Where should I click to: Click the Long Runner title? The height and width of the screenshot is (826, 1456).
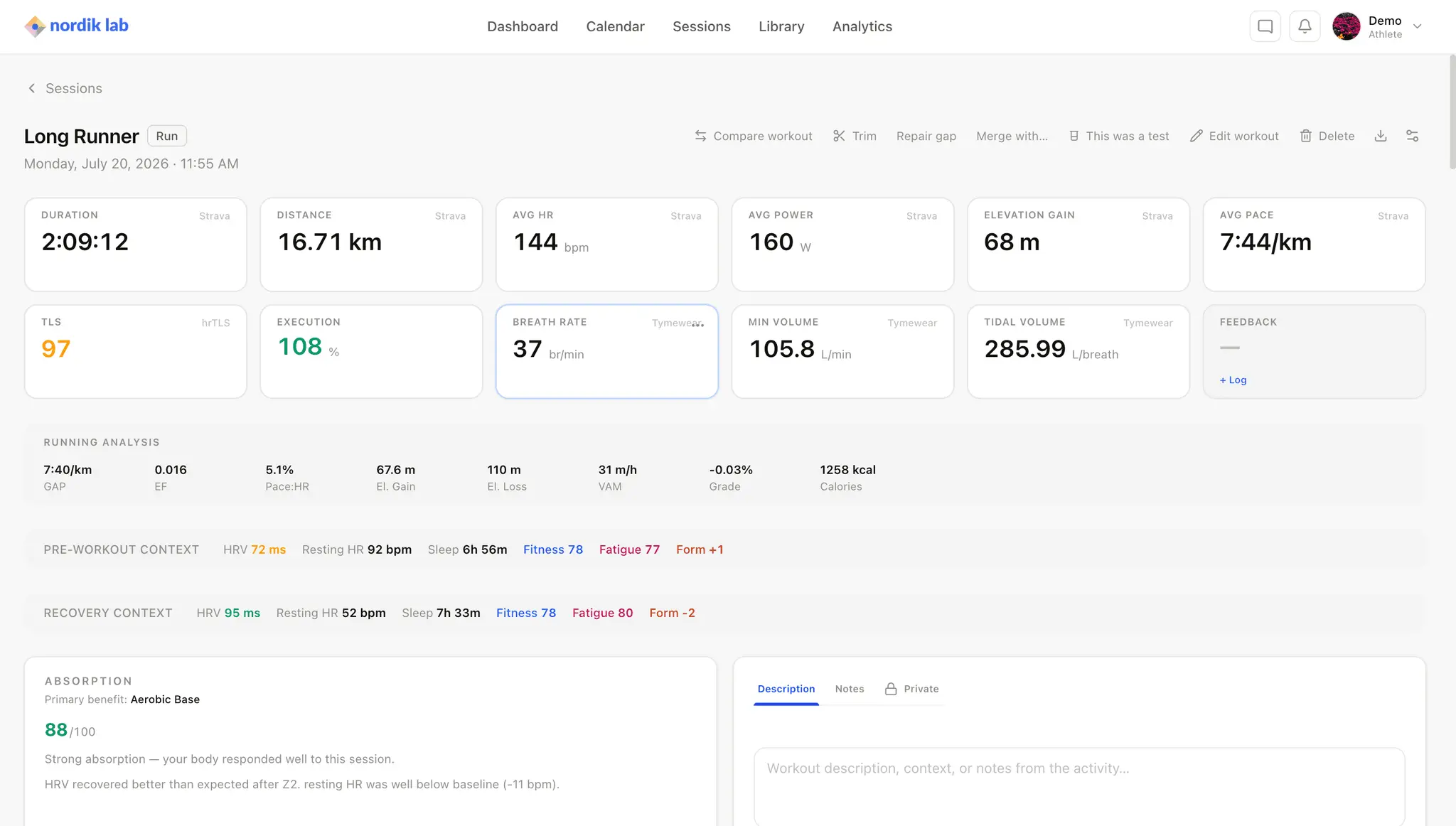coord(82,136)
